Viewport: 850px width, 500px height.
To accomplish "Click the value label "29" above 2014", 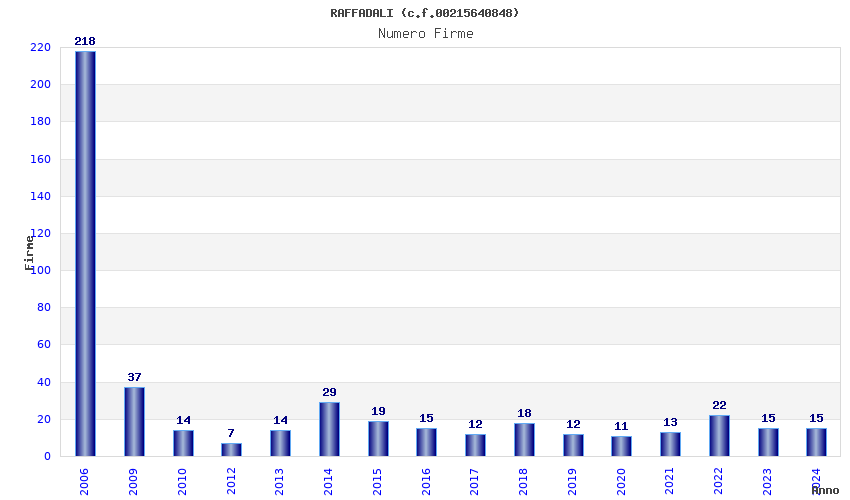I will [x=329, y=392].
